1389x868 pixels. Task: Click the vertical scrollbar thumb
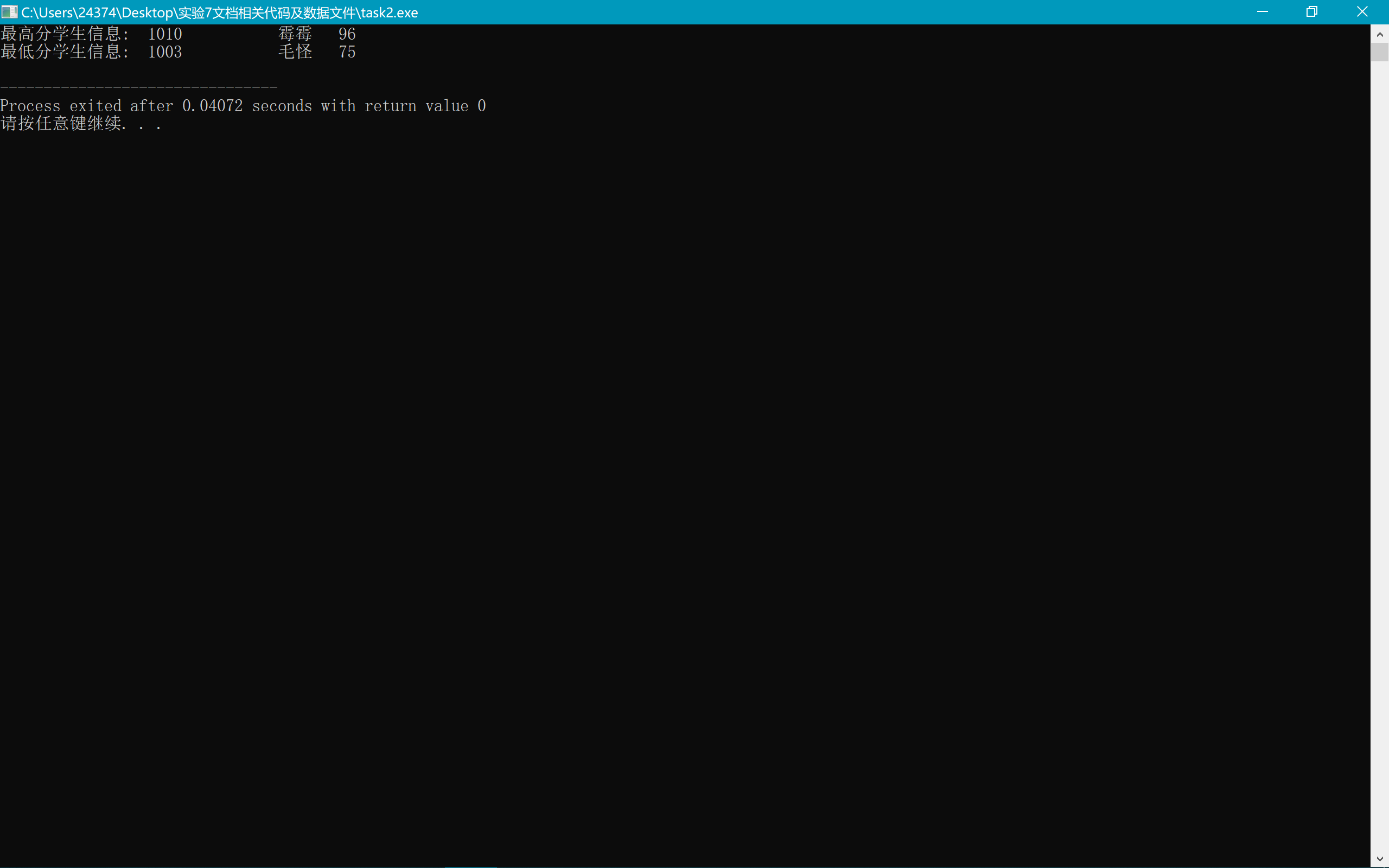[x=1380, y=52]
